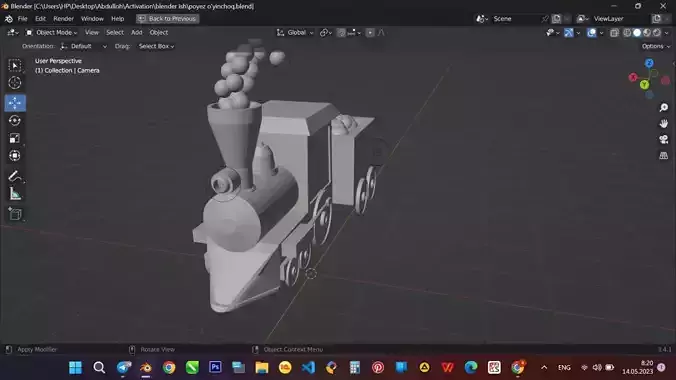Toggle proportional editing button
676x380 pixels.
[x=370, y=32]
